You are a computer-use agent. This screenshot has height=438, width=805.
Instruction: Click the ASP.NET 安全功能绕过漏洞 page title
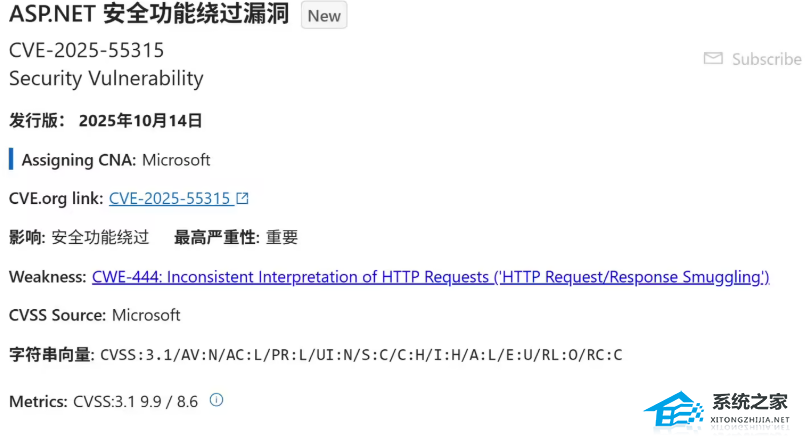point(149,15)
